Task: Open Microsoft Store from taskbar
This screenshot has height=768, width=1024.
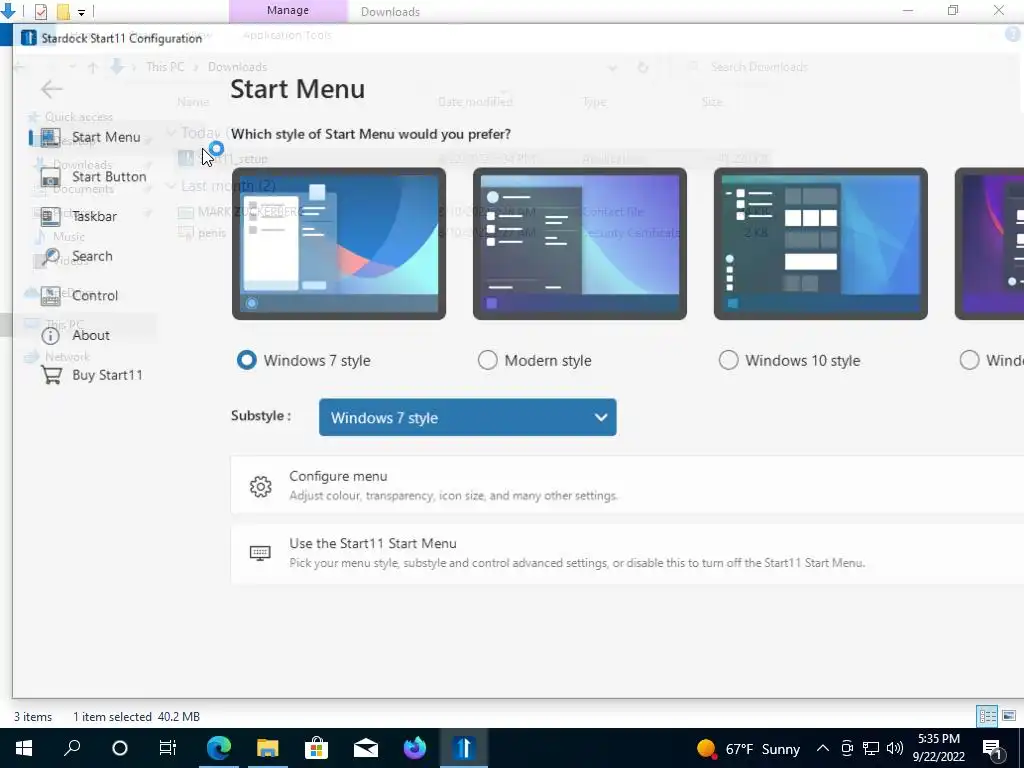Action: point(317,748)
